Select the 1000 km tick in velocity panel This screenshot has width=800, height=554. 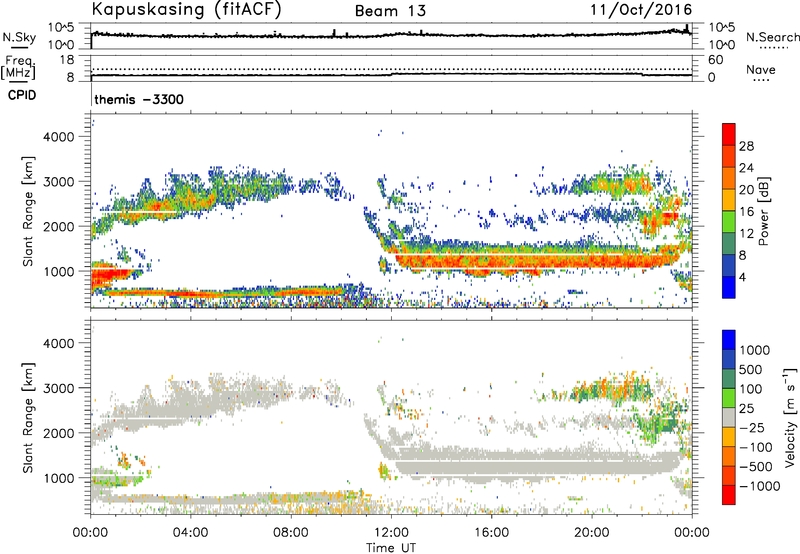tap(59, 478)
